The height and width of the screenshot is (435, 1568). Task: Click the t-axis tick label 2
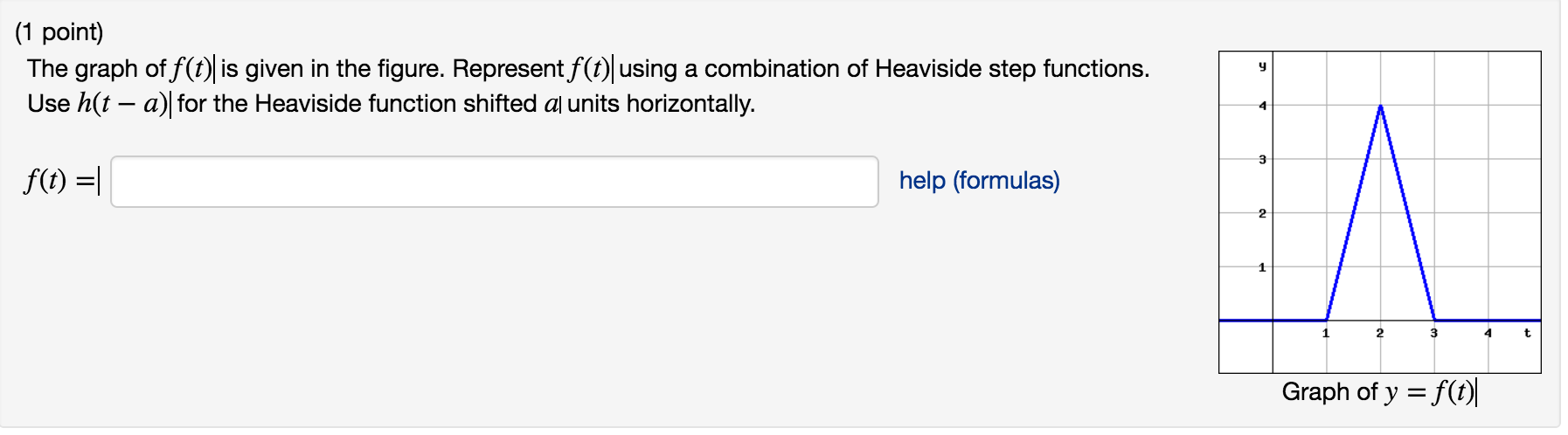[1380, 333]
